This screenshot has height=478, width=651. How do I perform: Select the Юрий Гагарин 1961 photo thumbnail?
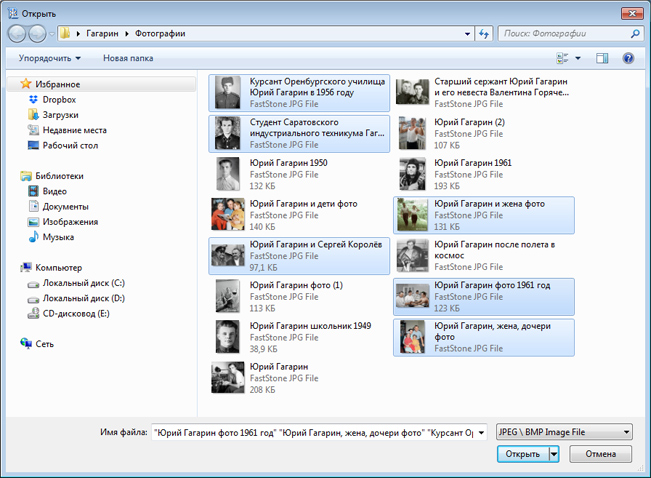pos(412,174)
